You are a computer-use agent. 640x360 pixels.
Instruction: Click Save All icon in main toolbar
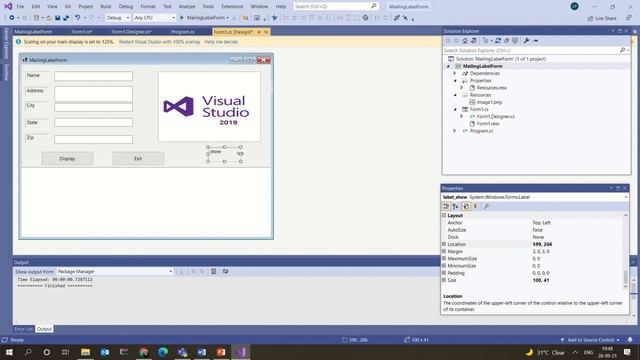66,18
